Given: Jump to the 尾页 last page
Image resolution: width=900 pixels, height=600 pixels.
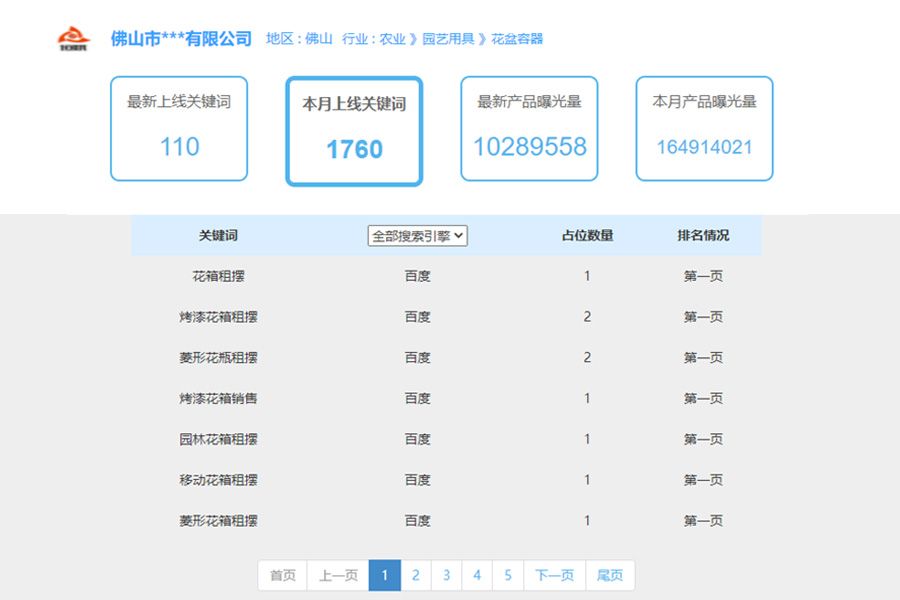Looking at the screenshot, I should pyautogui.click(x=609, y=575).
